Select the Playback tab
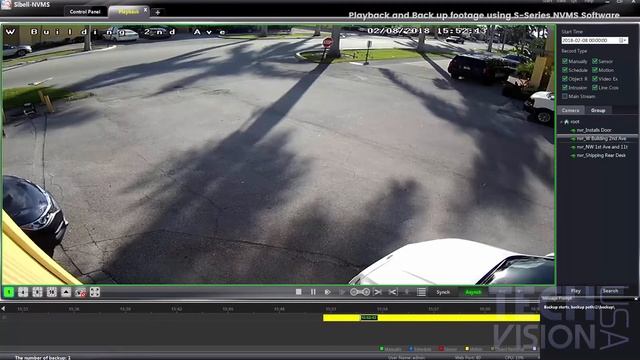 pos(128,11)
